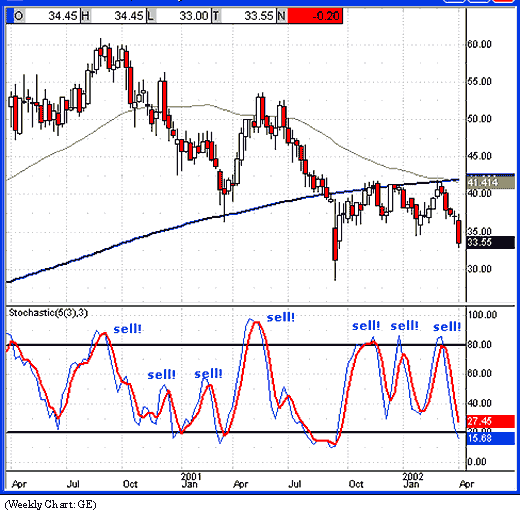The image size is (520, 516).
Task: Click the blue box beside the O label
Action: (x=10, y=16)
